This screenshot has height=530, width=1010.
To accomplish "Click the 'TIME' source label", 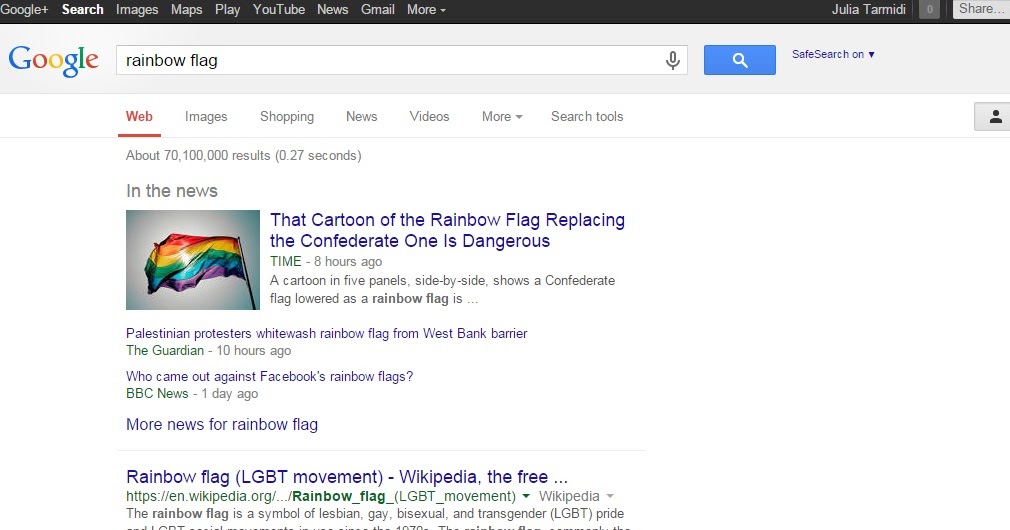I will coord(285,261).
